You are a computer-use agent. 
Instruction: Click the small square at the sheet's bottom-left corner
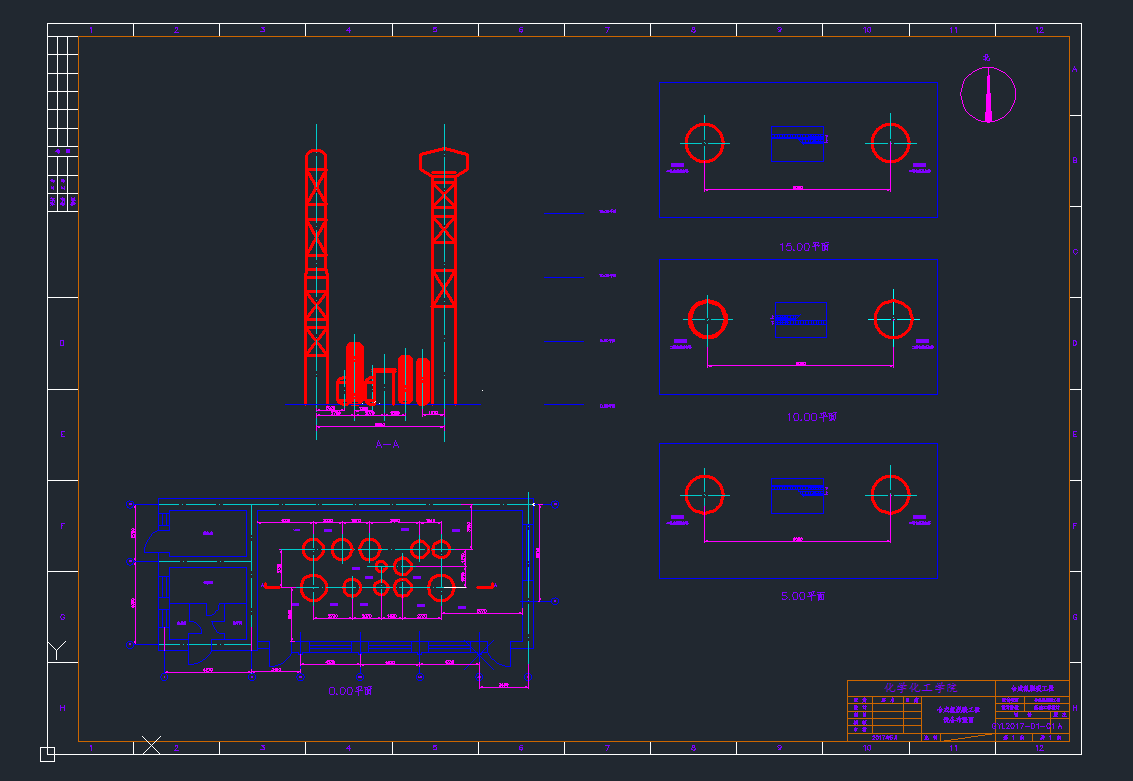click(46, 753)
